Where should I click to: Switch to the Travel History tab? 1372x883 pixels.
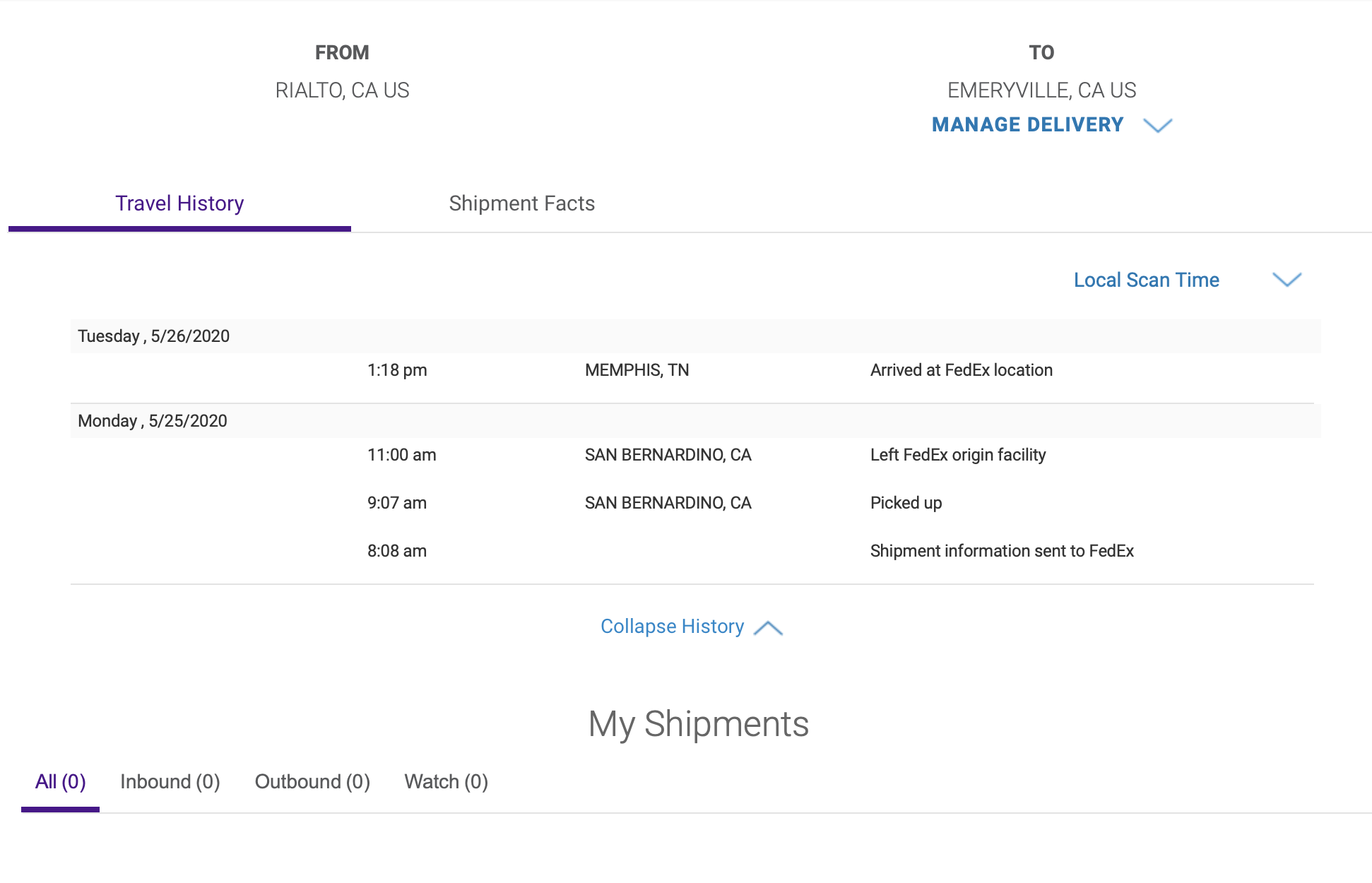click(x=179, y=203)
